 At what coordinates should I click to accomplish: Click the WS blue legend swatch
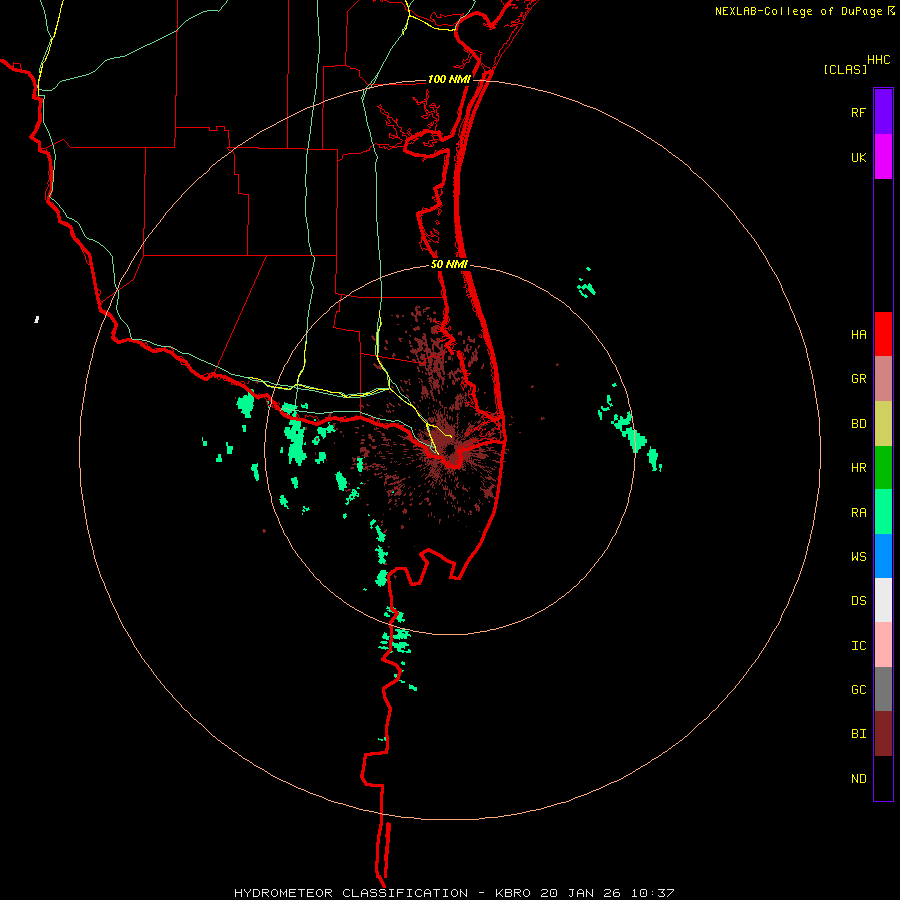pyautogui.click(x=883, y=556)
